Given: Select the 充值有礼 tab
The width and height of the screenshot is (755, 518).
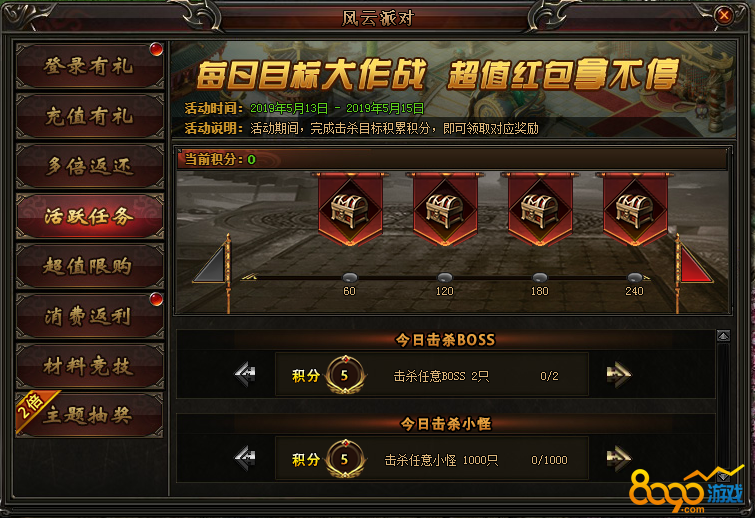Looking at the screenshot, I should pyautogui.click(x=90, y=116).
